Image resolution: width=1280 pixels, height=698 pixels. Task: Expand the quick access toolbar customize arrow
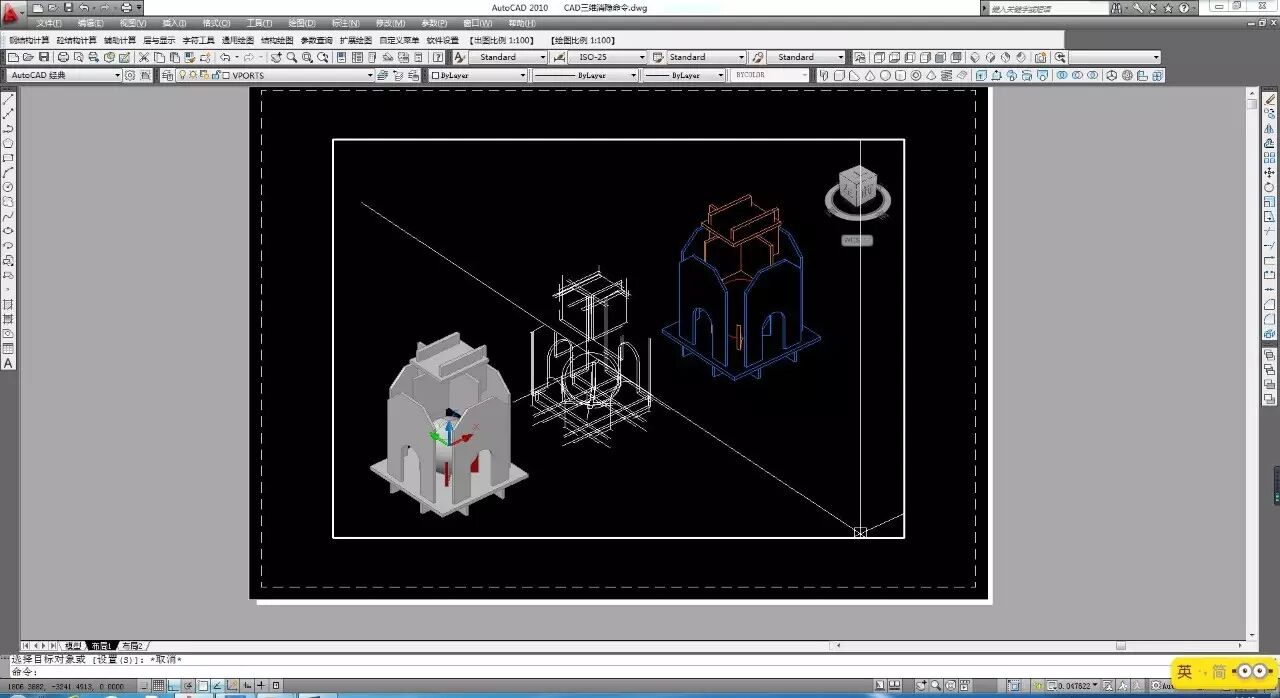[x=139, y=8]
